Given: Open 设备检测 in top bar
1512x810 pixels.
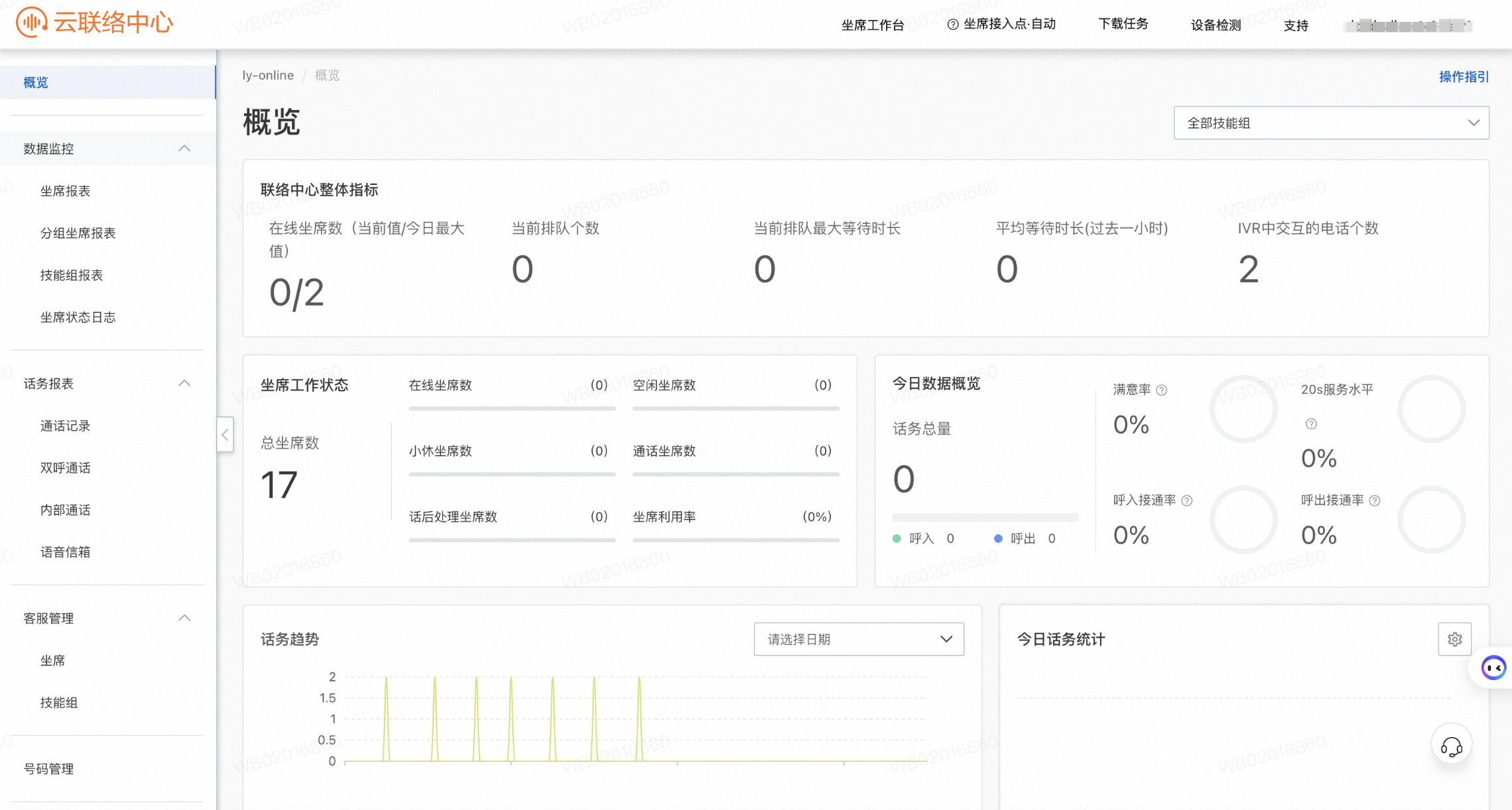Looking at the screenshot, I should (x=1216, y=25).
